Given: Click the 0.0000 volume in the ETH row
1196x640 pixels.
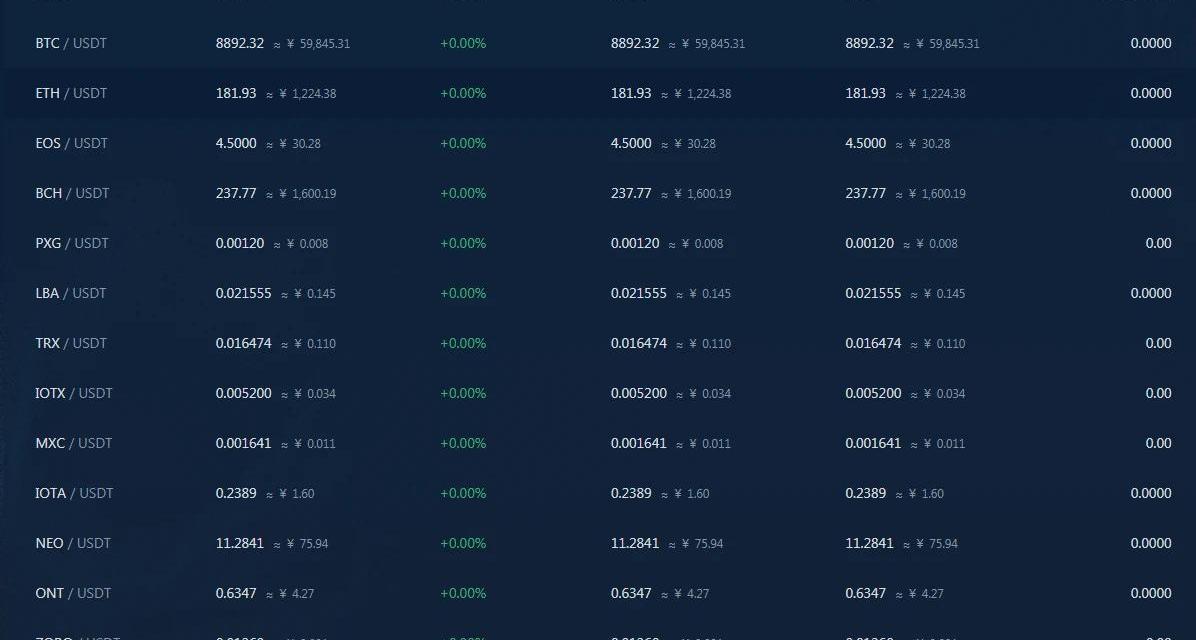Looking at the screenshot, I should 1151,94.
